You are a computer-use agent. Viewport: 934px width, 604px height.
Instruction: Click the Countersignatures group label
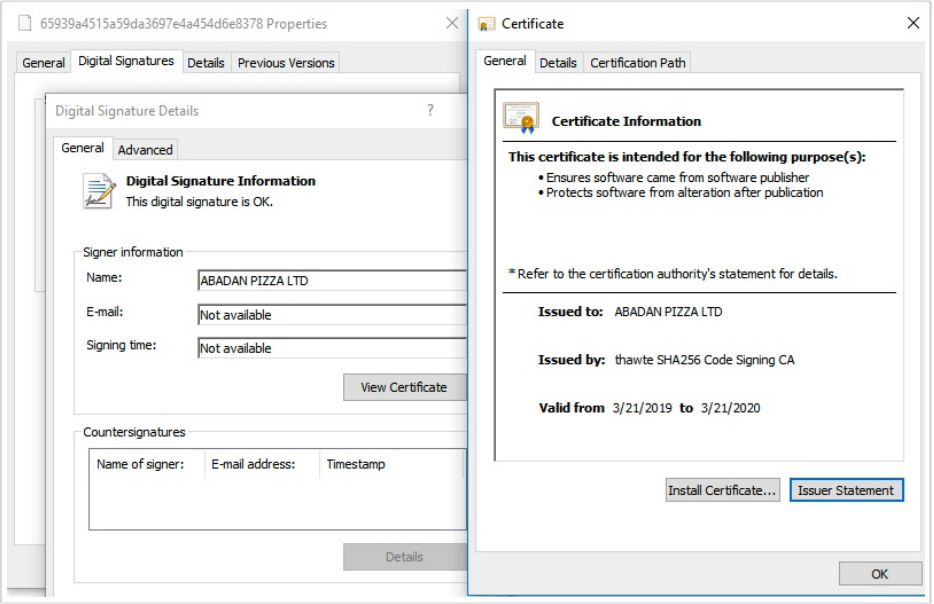134,432
